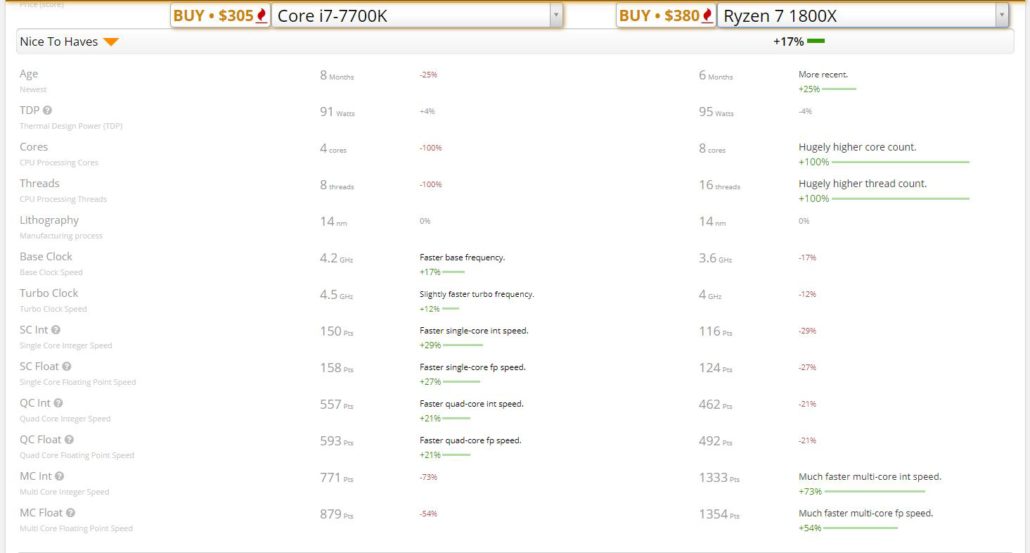Click the 95 Watts TDP value
The width and height of the screenshot is (1030, 553).
(716, 112)
